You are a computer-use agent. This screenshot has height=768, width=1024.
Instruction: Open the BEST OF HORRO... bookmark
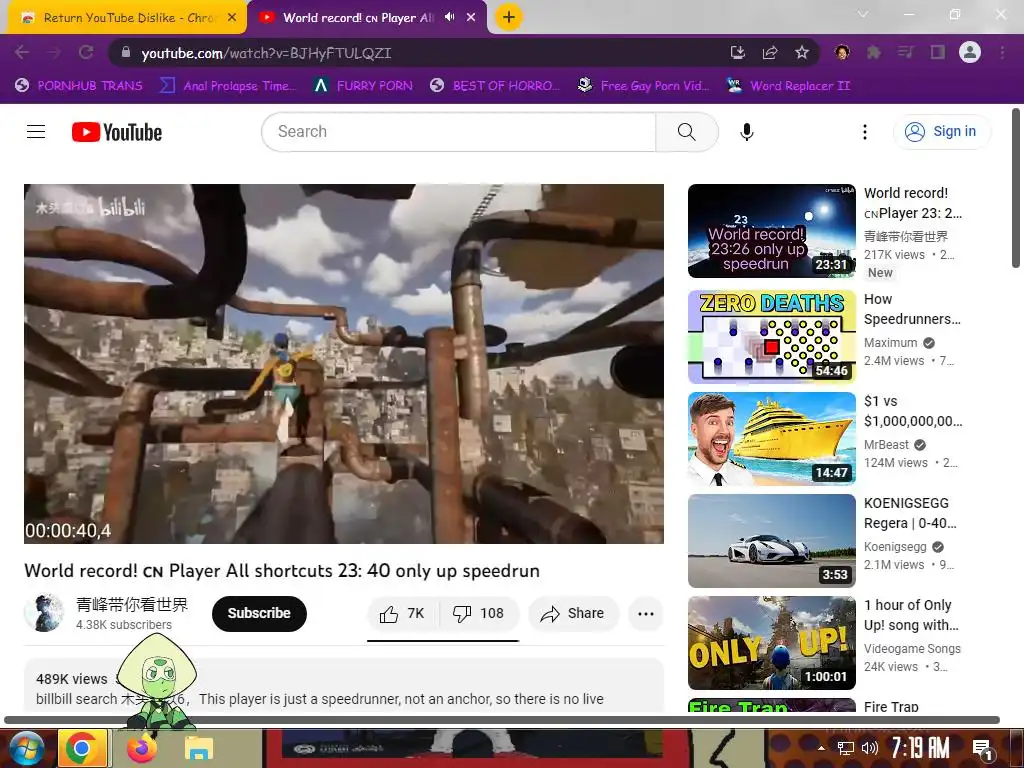pos(495,86)
